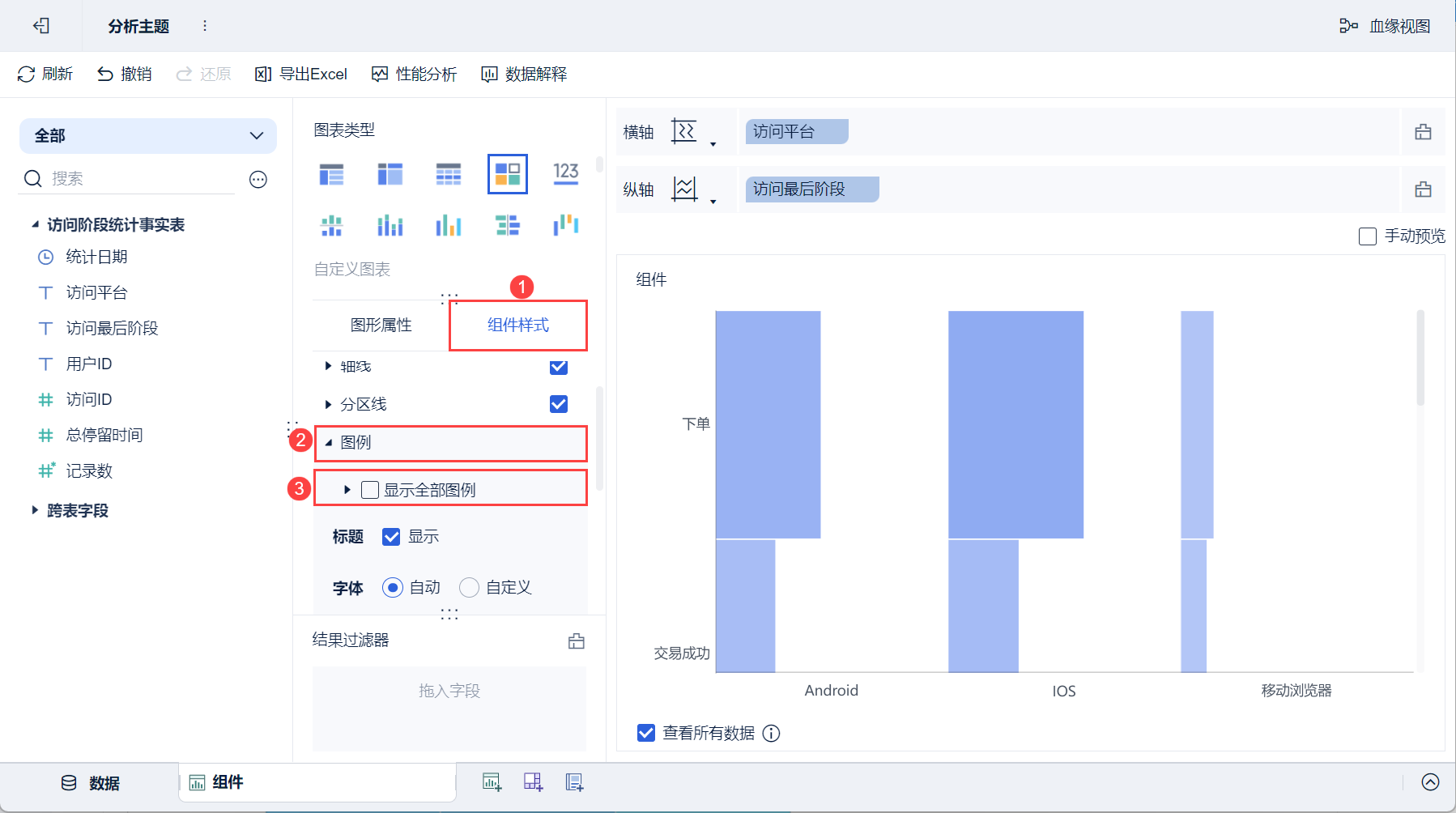Open the more options menu beside 分析主题
Image resolution: width=1456 pixels, height=813 pixels.
(205, 26)
